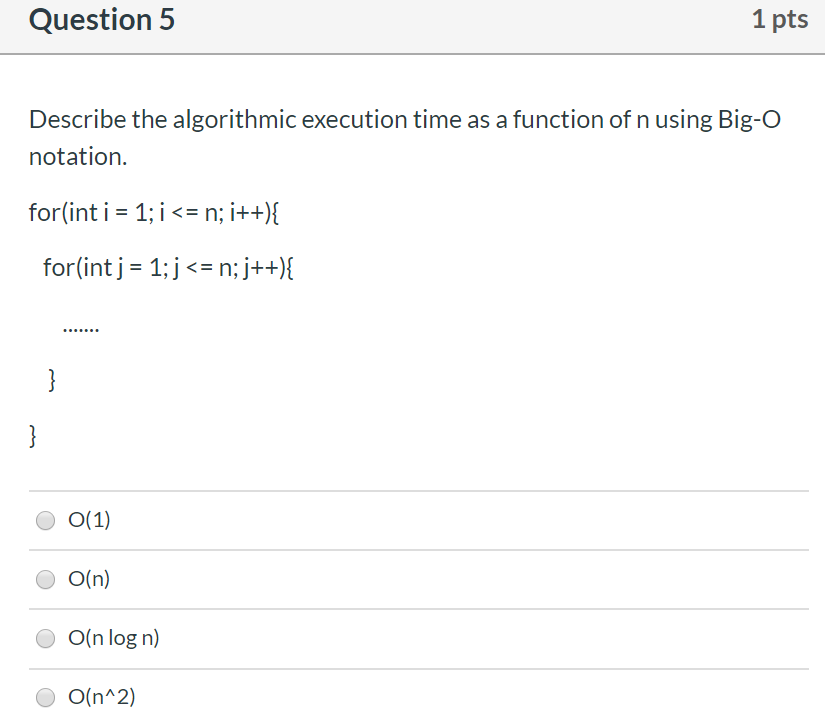Select the O(n) radio button

[x=45, y=579]
